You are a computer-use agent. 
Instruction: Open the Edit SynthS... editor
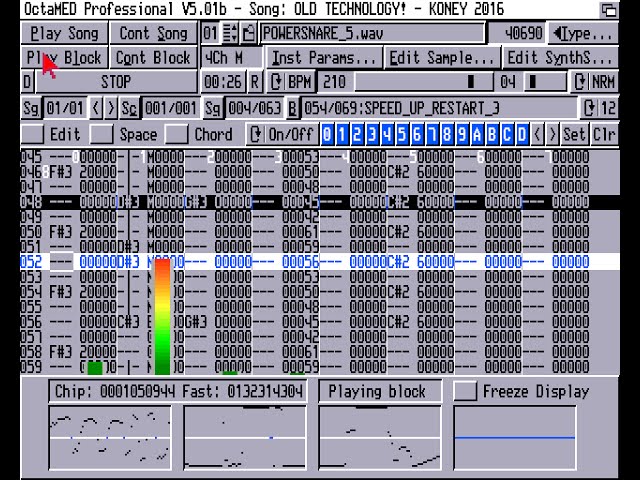[560, 58]
